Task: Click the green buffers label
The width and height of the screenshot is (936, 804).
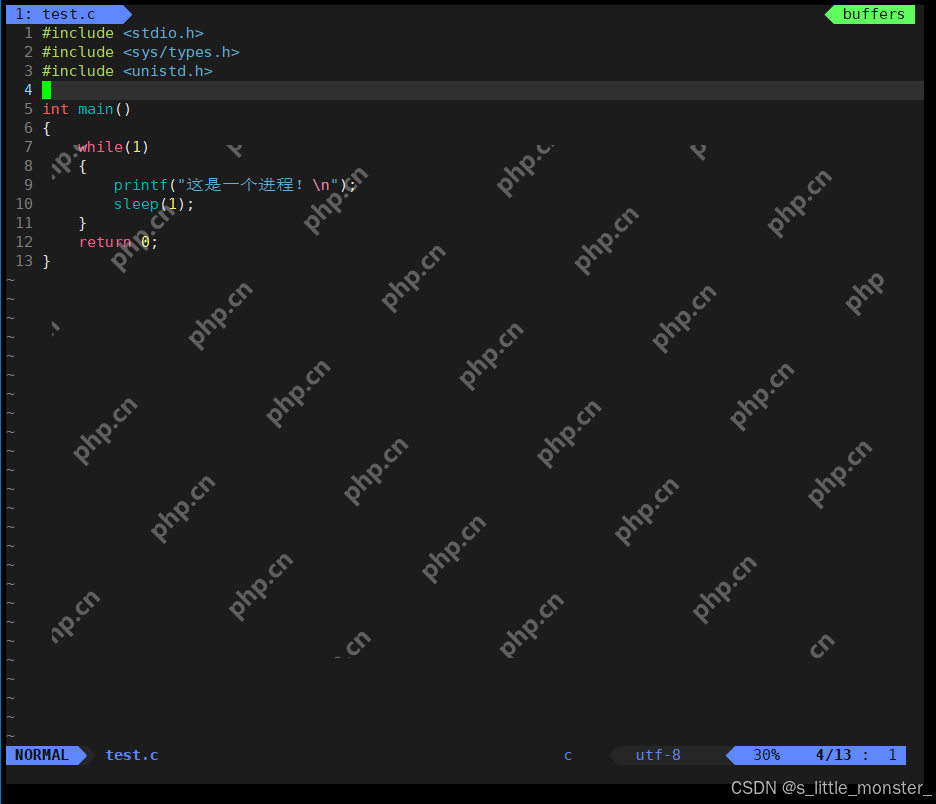Action: click(x=873, y=14)
